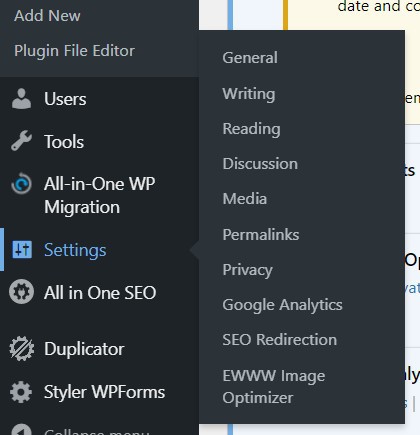Open Discussion settings submenu item
Viewport: 420px width, 435px height.
click(x=260, y=164)
